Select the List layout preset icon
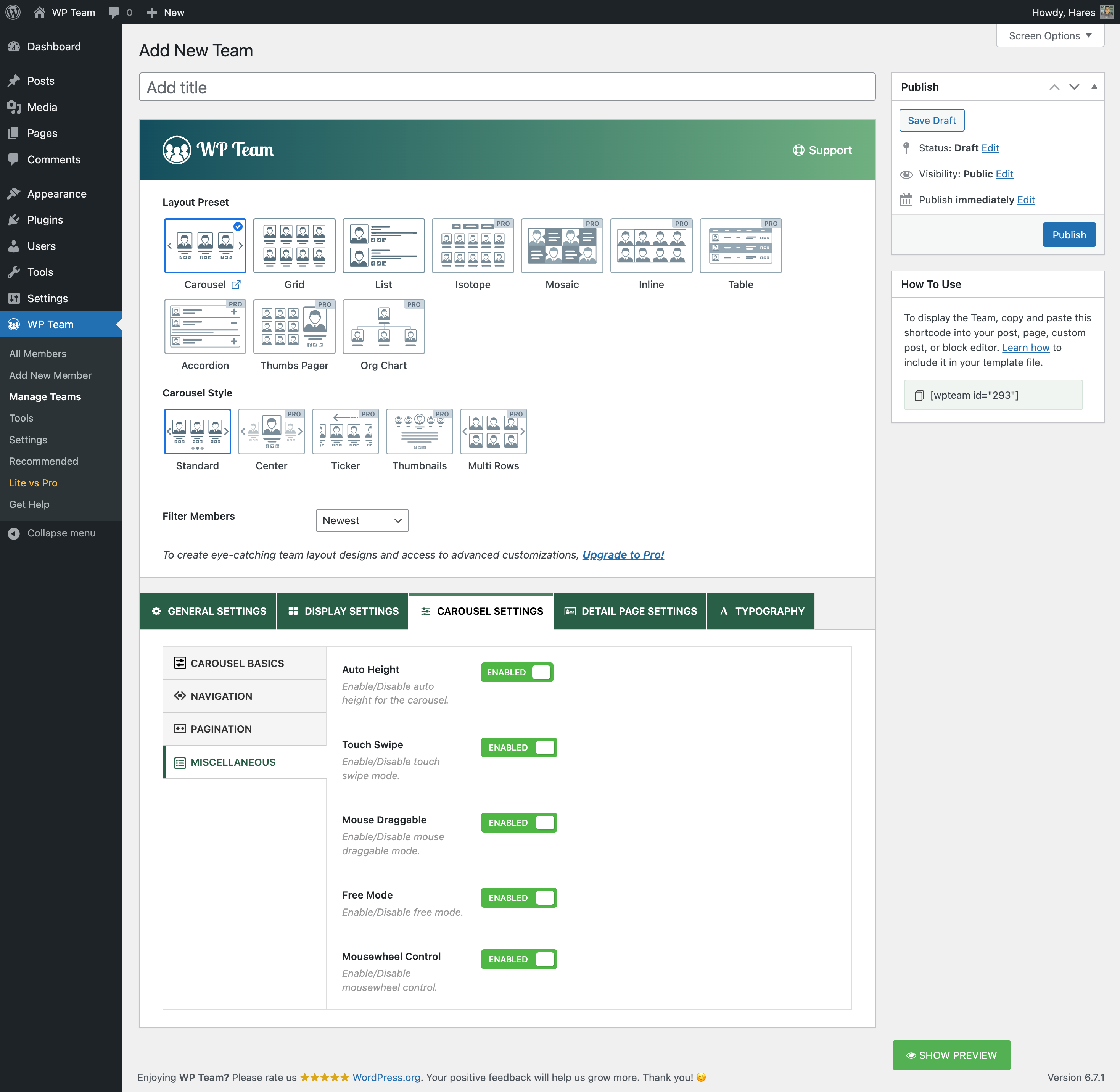Viewport: 1120px width, 1092px height. 383,245
